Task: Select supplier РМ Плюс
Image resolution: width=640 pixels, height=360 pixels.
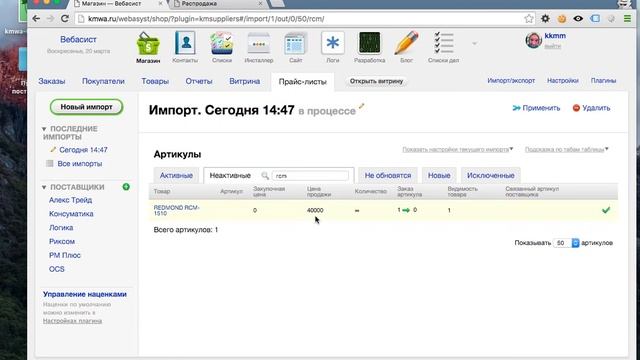Action: pyautogui.click(x=65, y=255)
